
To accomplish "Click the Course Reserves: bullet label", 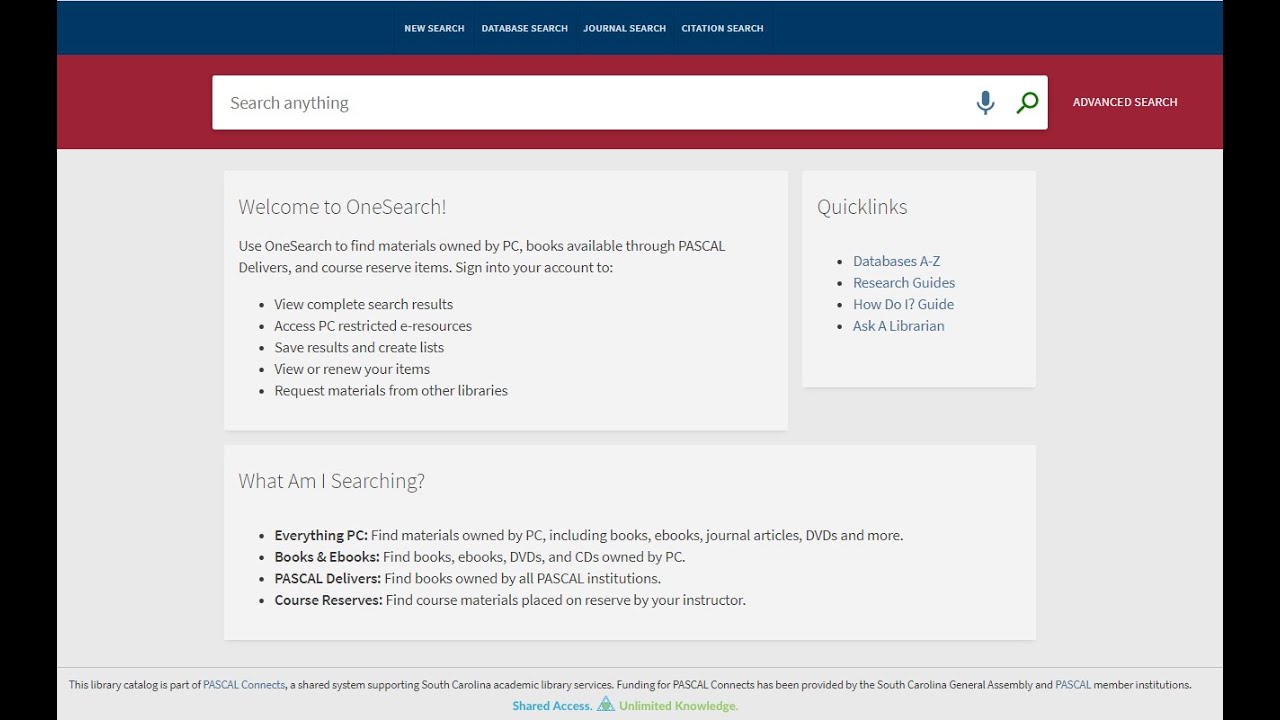I will point(328,600).
